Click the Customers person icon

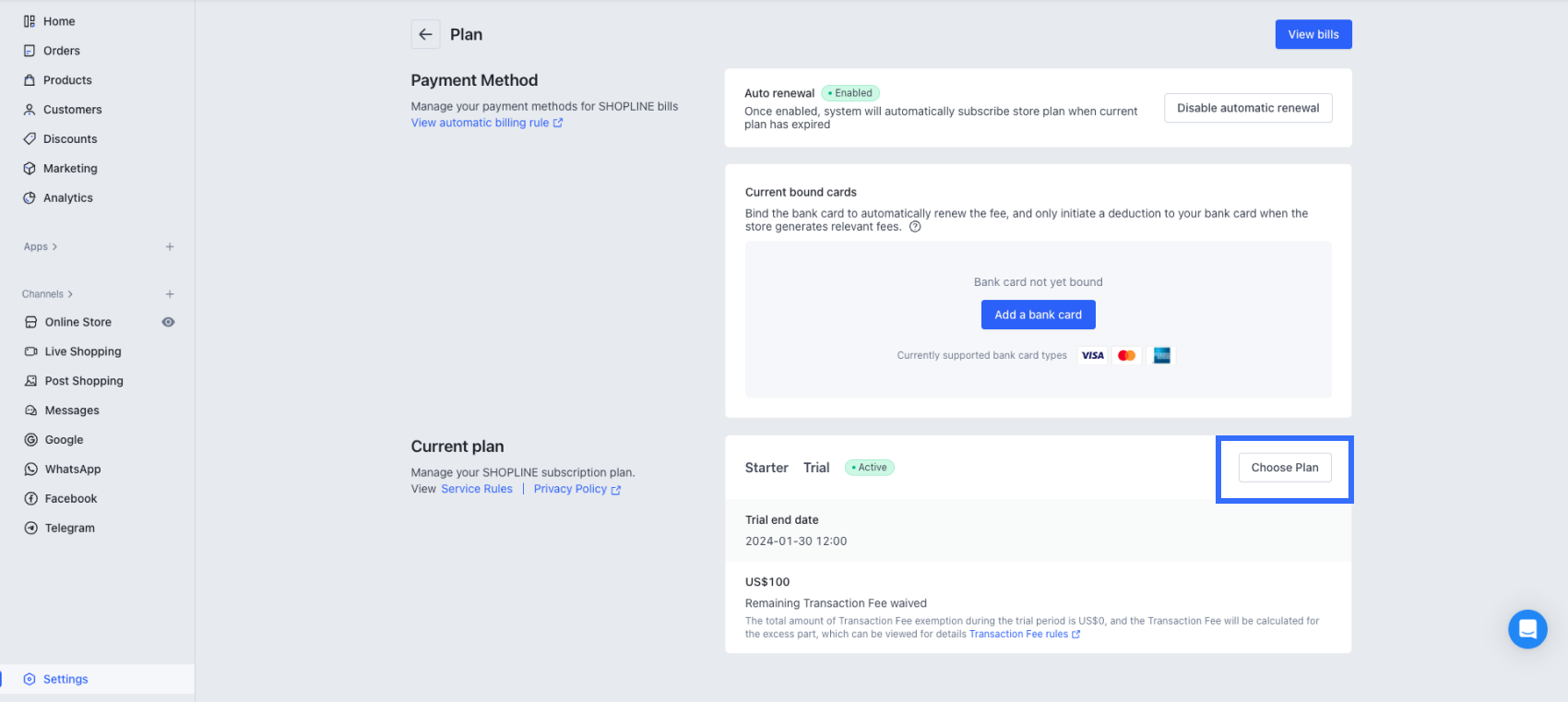(x=30, y=110)
